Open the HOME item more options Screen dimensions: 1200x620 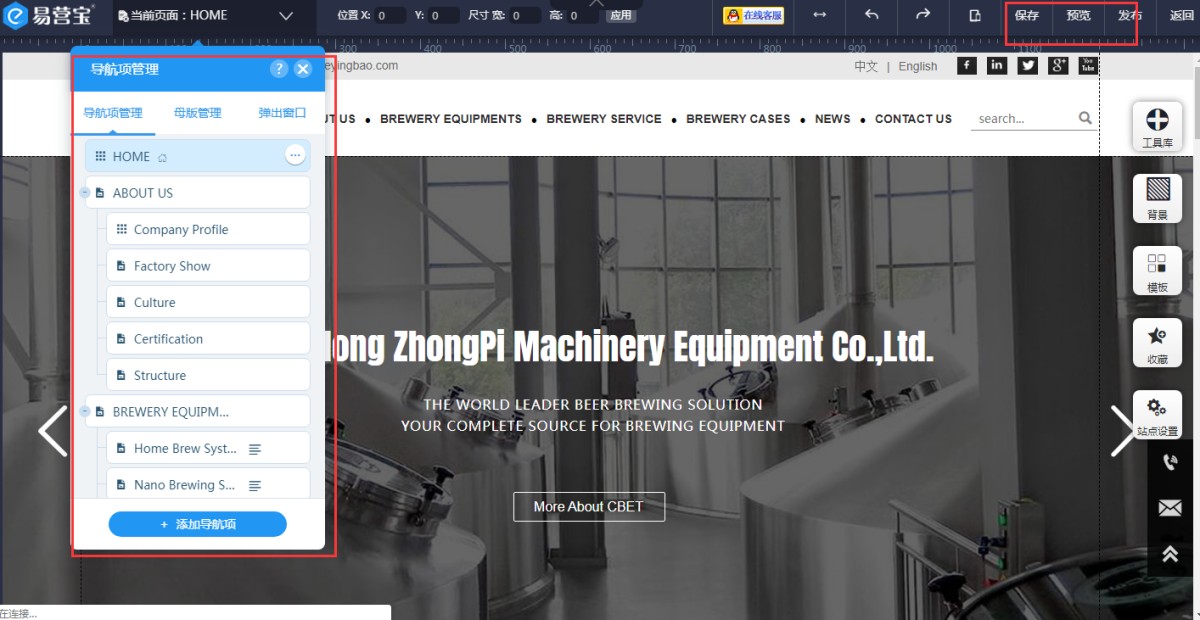295,155
